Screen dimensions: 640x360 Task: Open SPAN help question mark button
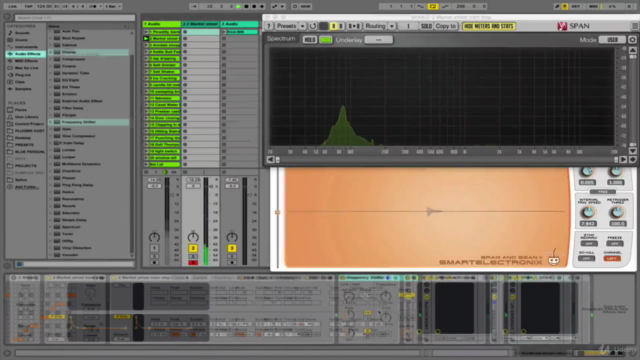click(x=269, y=26)
